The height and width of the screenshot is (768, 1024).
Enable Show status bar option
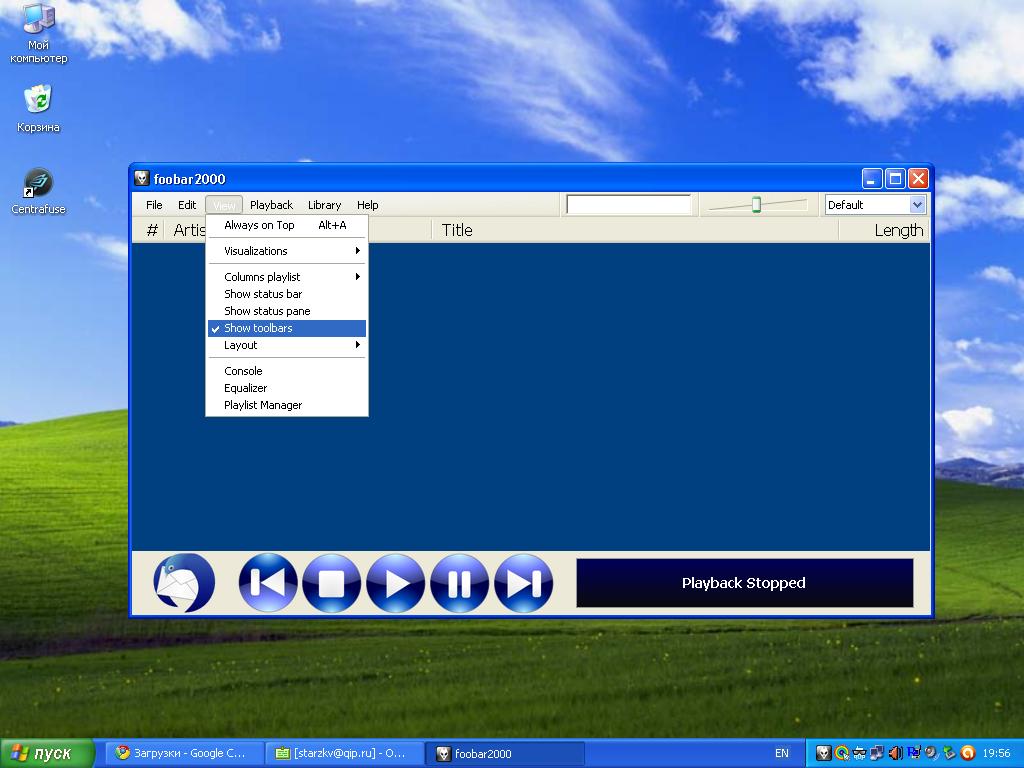coord(263,294)
